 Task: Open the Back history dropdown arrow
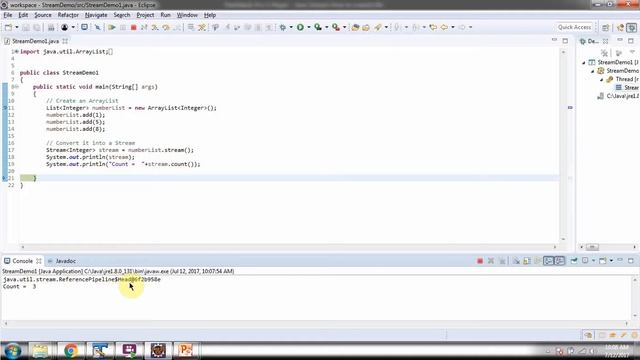(453, 27)
